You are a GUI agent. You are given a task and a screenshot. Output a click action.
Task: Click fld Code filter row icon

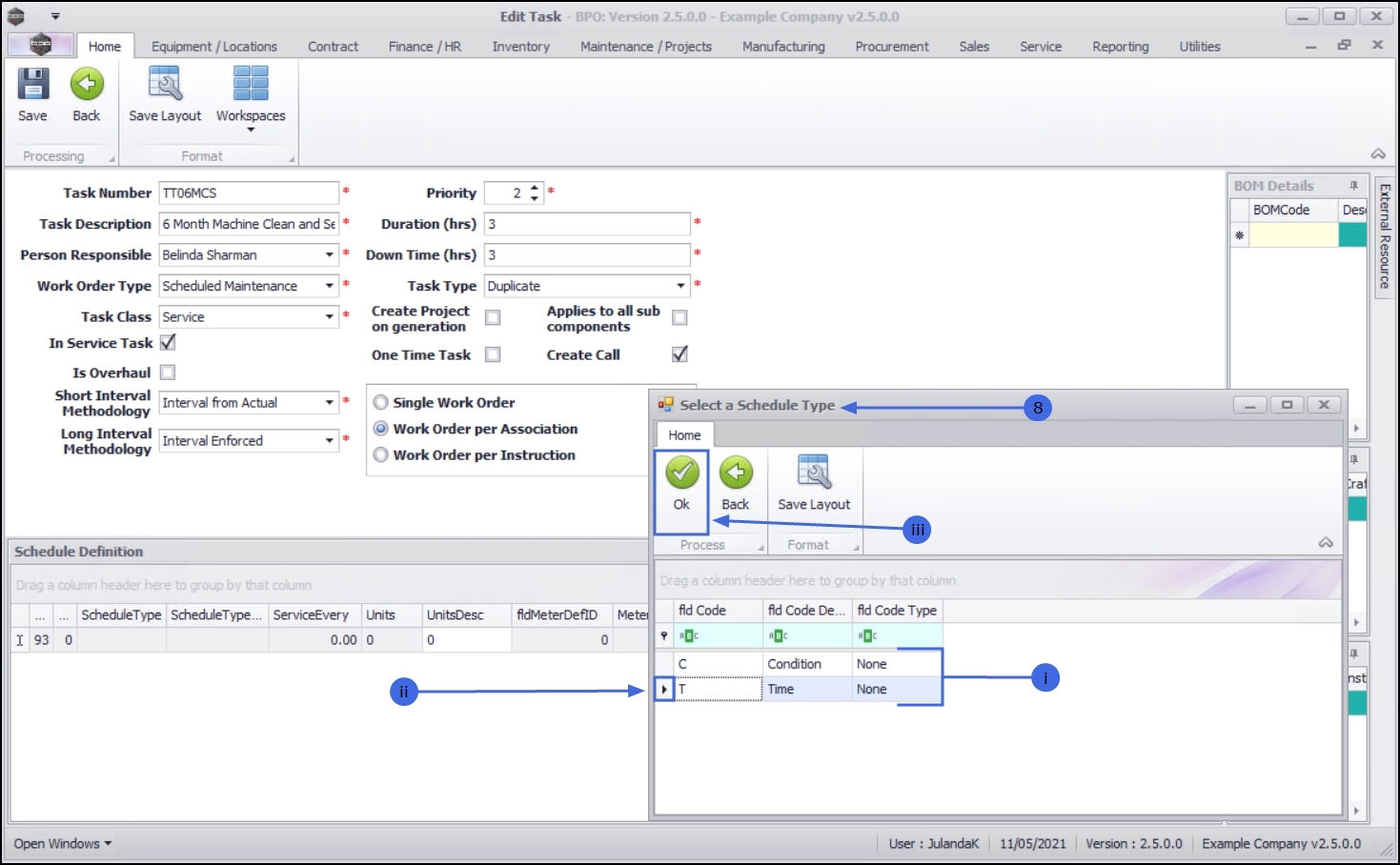(688, 636)
